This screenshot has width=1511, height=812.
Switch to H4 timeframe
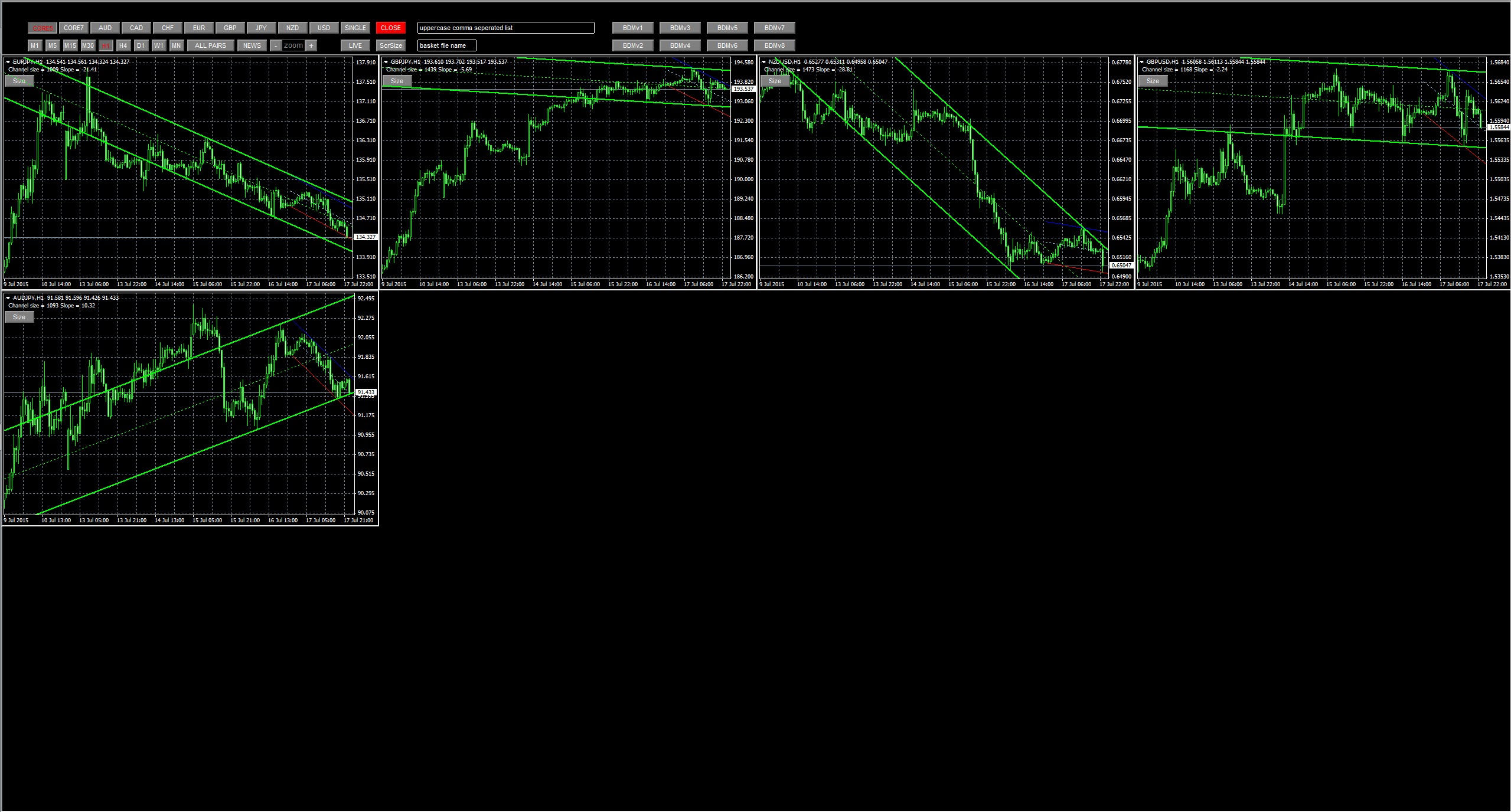[x=123, y=45]
